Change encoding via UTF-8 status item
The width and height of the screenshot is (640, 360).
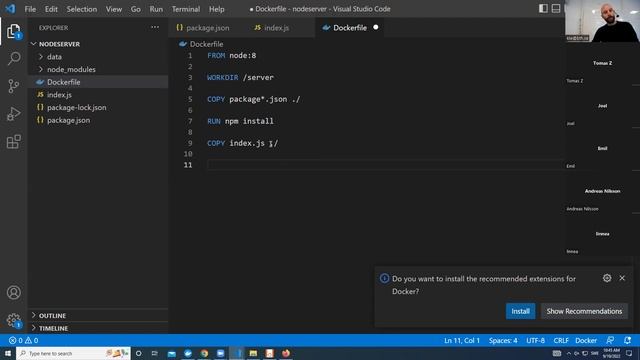click(535, 340)
